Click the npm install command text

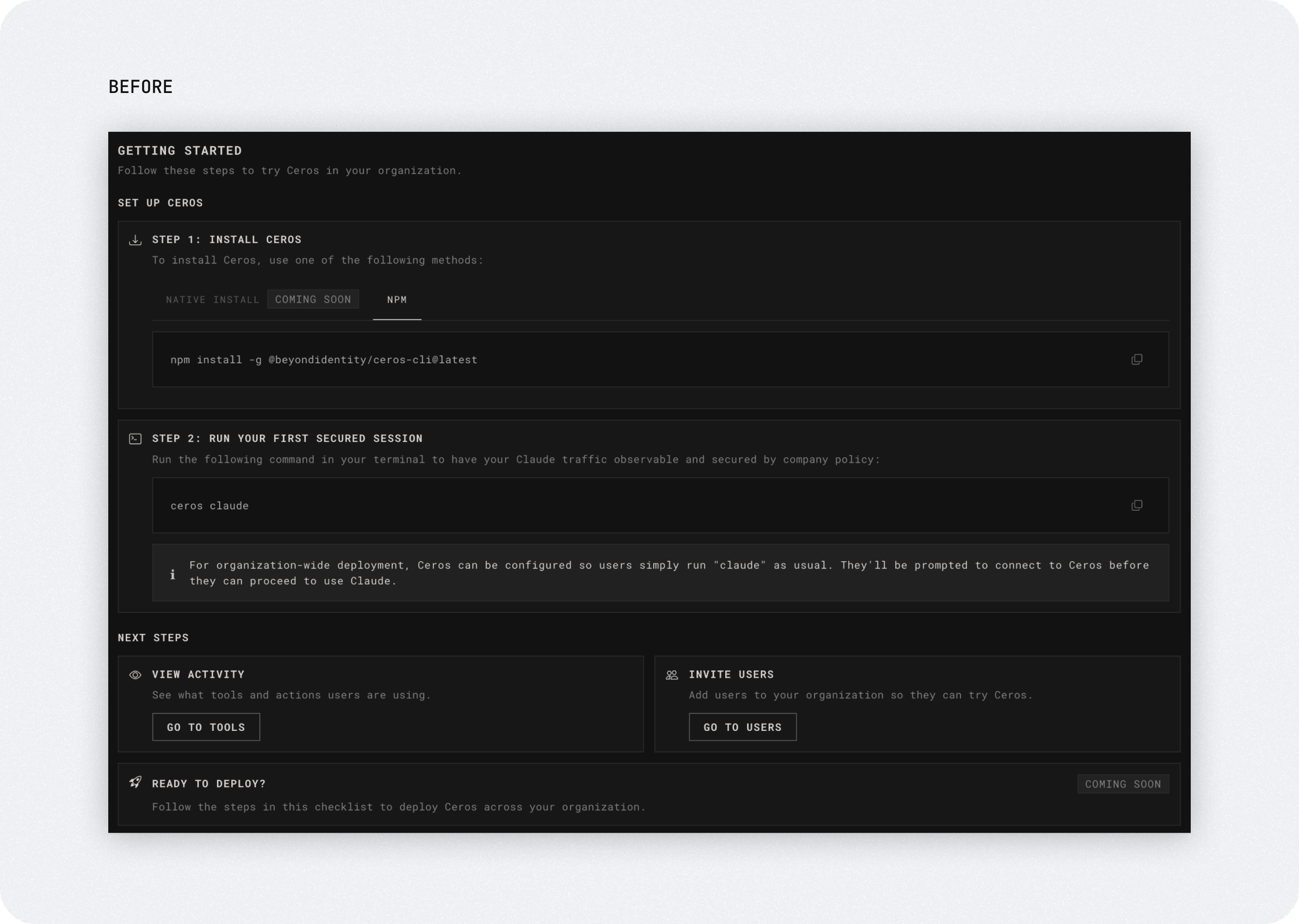pos(324,360)
